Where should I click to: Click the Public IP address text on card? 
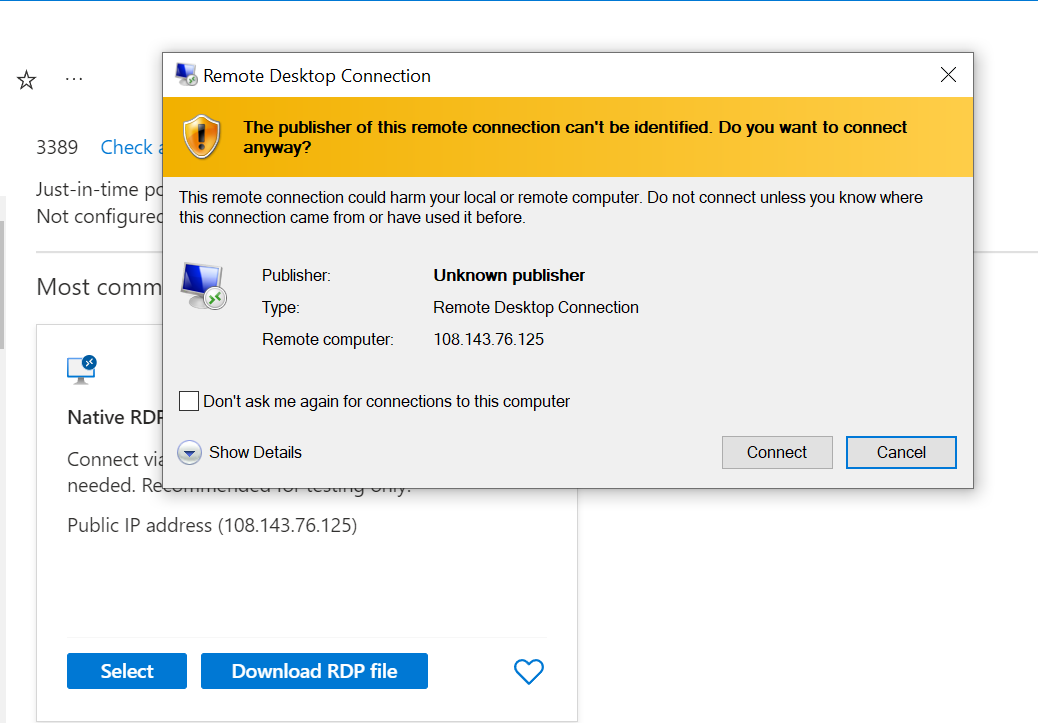(211, 525)
